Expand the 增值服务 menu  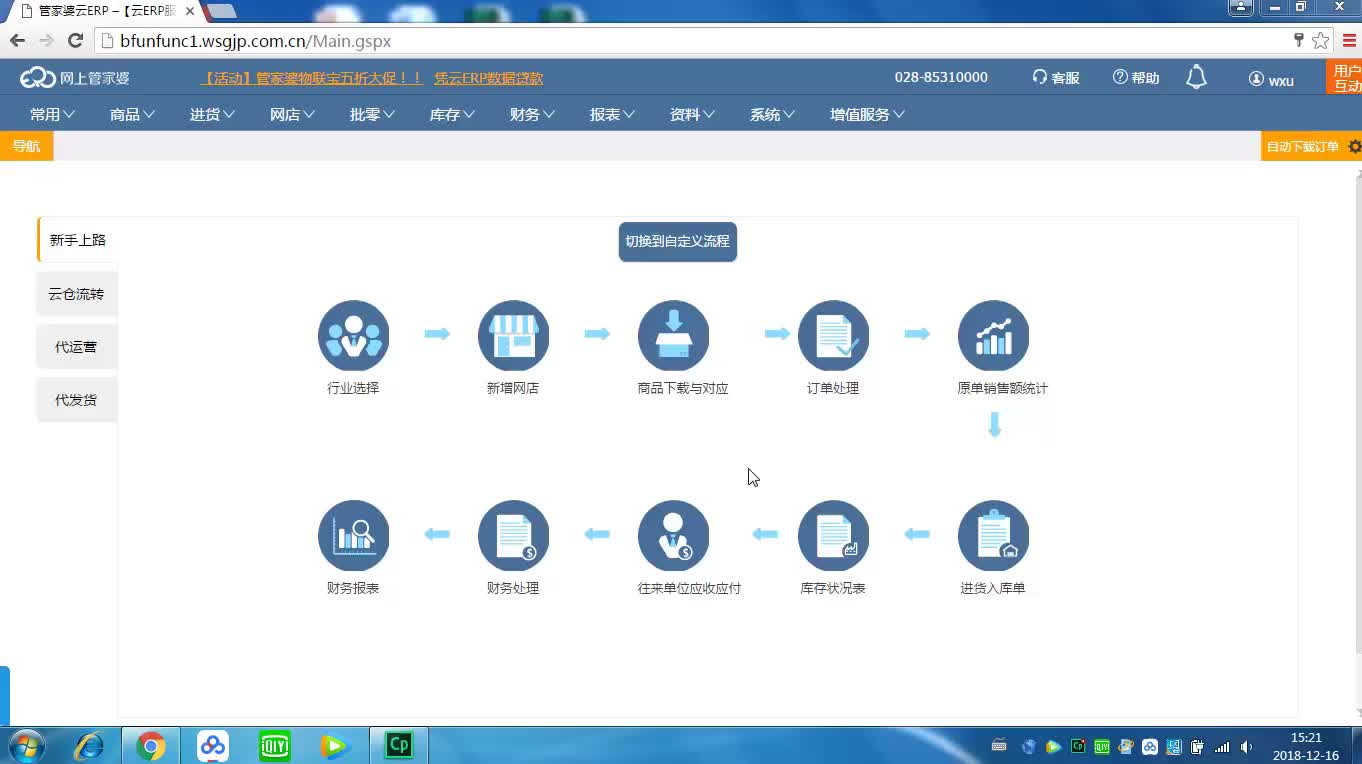click(867, 114)
